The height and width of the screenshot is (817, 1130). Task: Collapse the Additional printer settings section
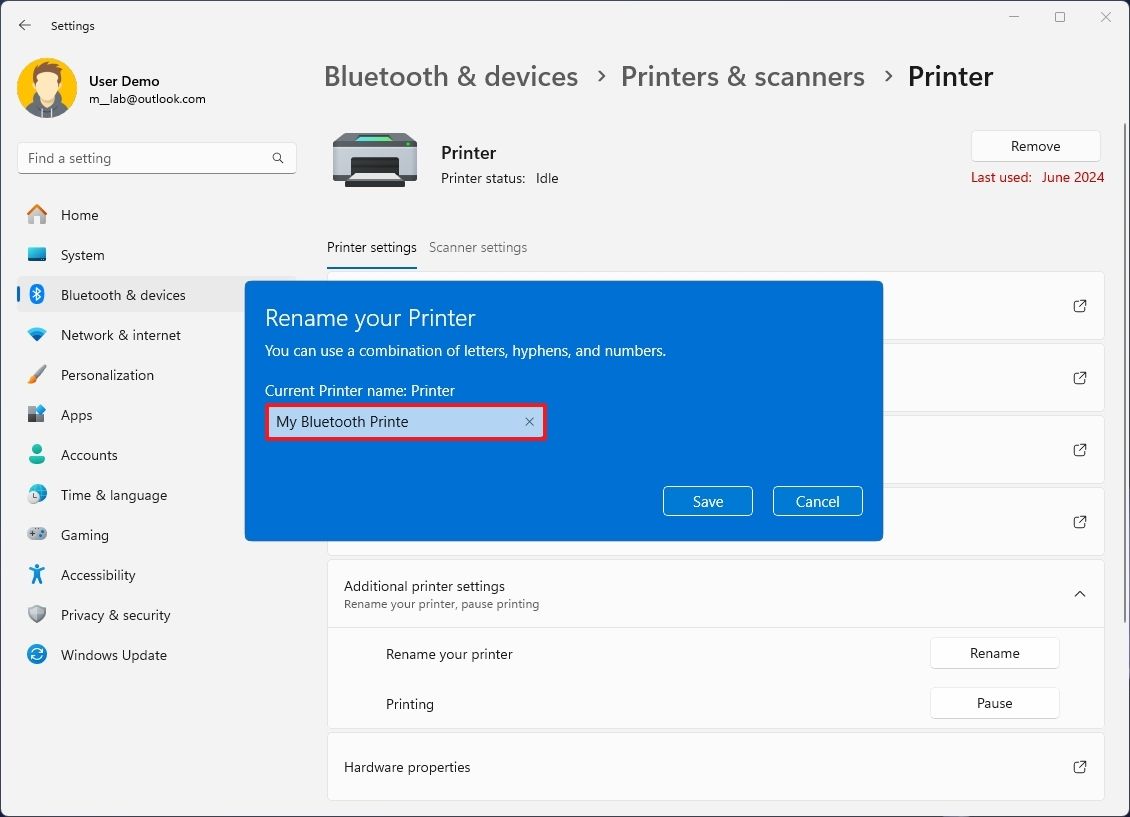(x=1080, y=593)
